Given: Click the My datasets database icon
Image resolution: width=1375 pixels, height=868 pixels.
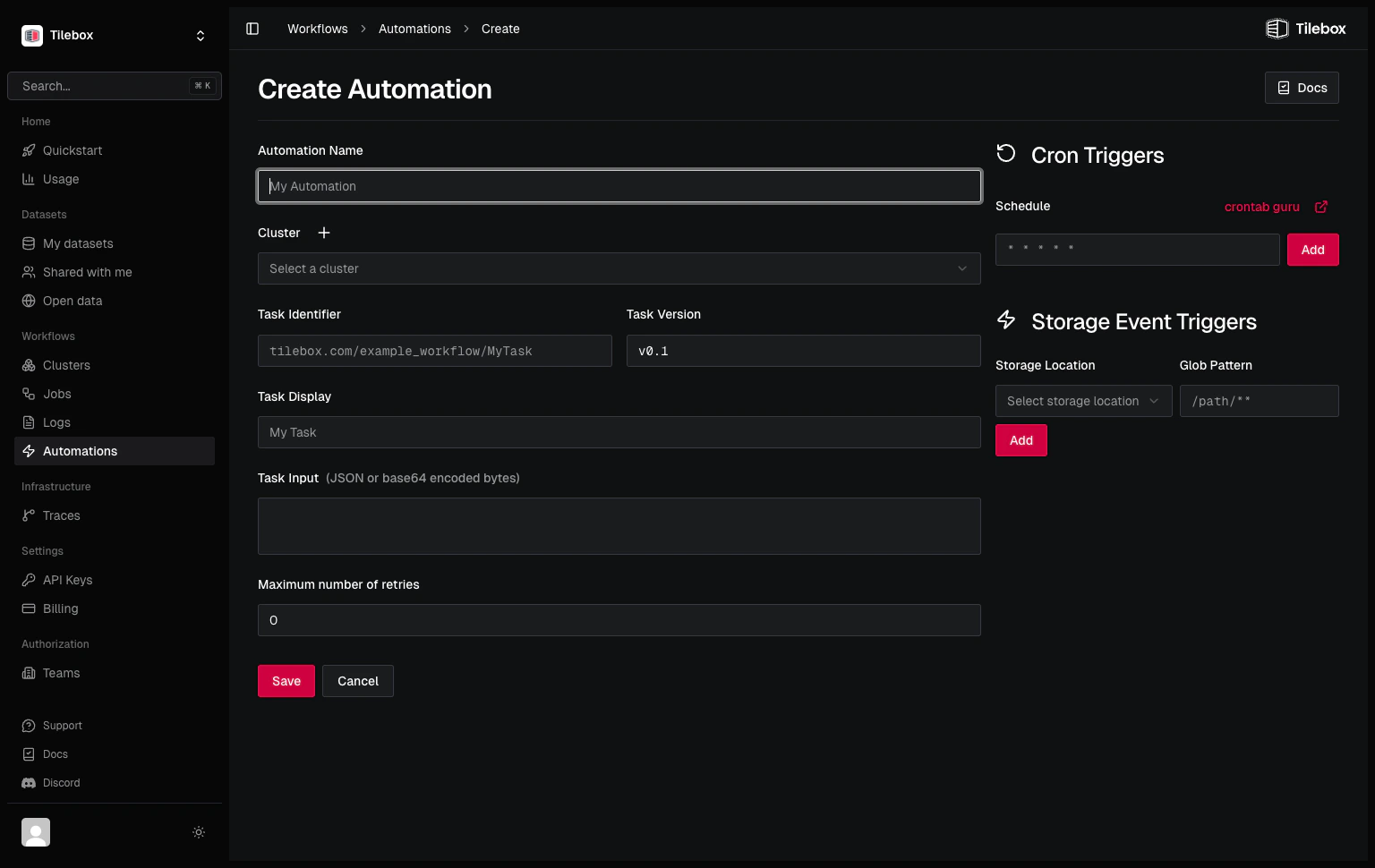Looking at the screenshot, I should click(29, 243).
